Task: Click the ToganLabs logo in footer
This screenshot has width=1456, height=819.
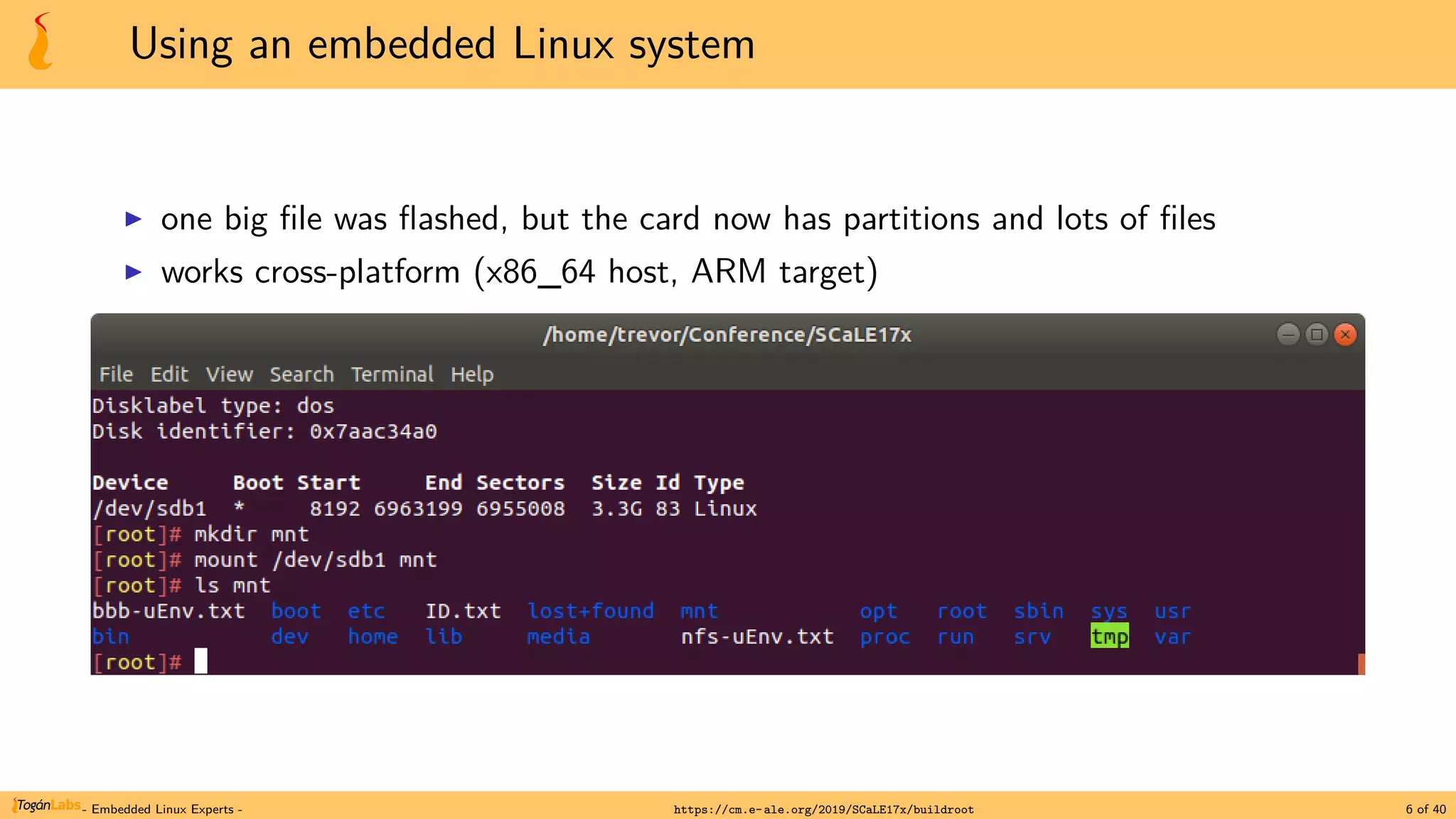Action: 46,805
